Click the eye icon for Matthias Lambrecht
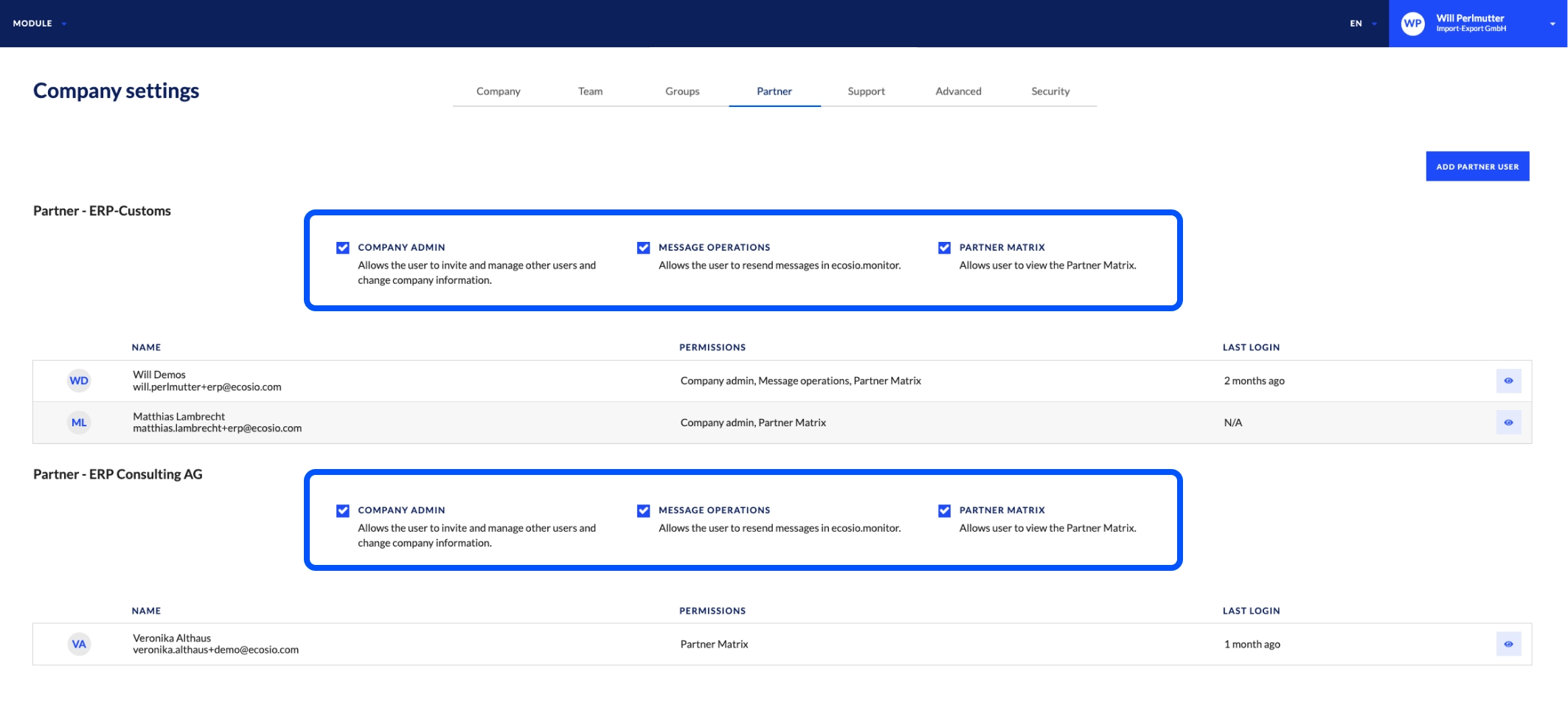This screenshot has height=708, width=1568. click(x=1508, y=423)
